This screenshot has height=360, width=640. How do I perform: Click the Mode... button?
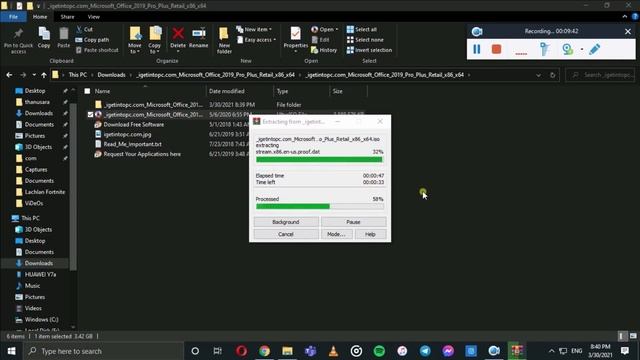336,234
